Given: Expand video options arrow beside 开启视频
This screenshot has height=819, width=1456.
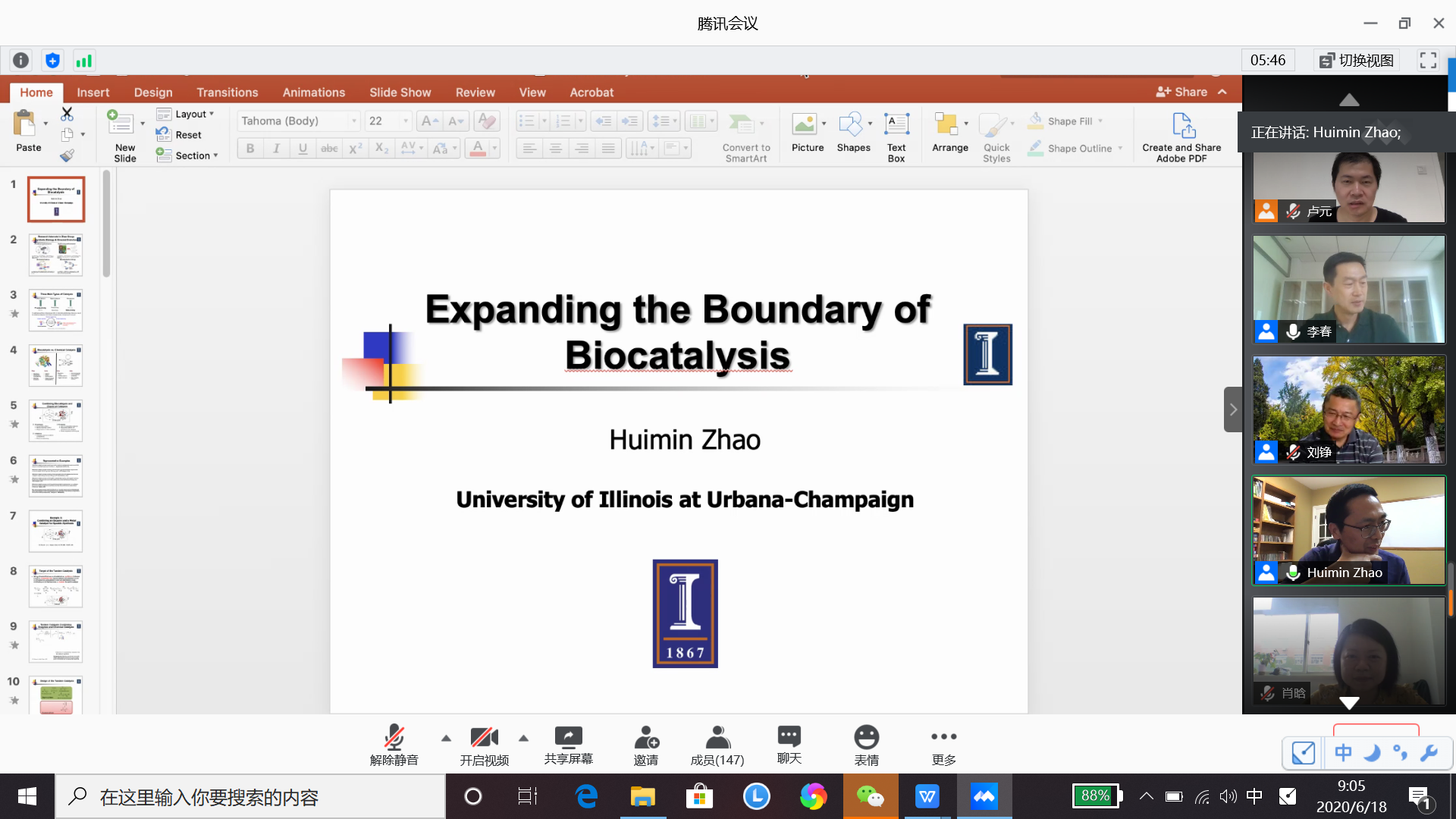Looking at the screenshot, I should pos(523,738).
